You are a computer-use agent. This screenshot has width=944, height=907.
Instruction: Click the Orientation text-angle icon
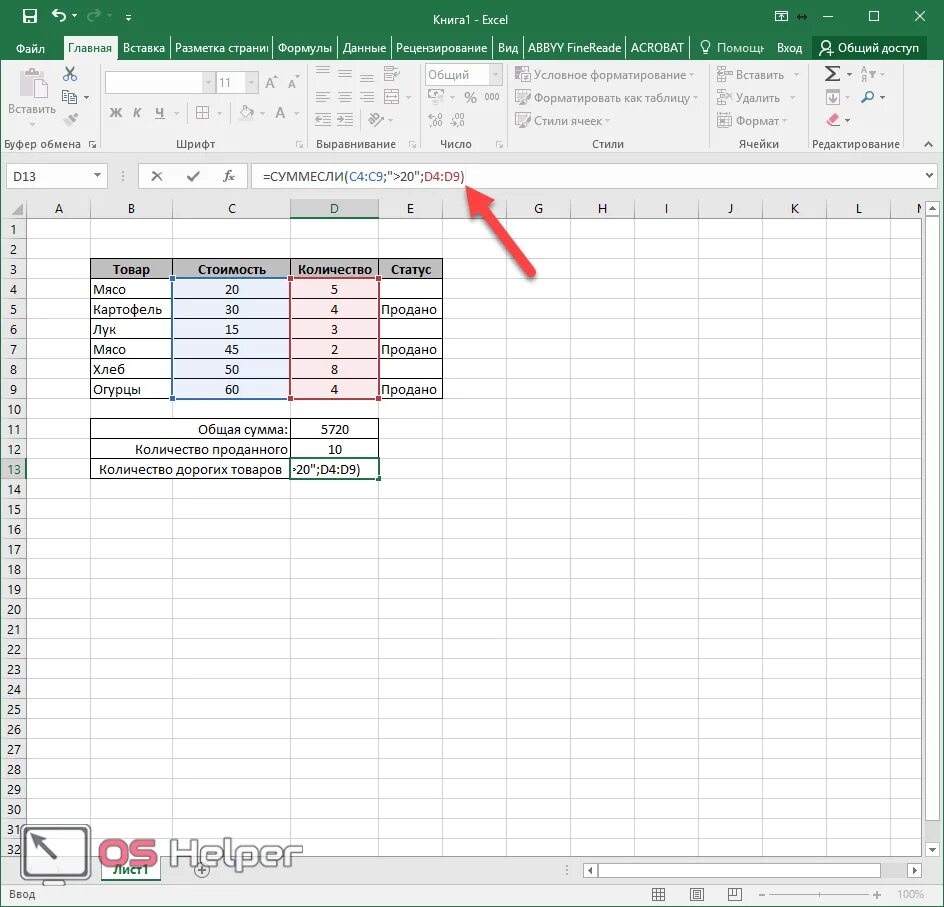[376, 120]
